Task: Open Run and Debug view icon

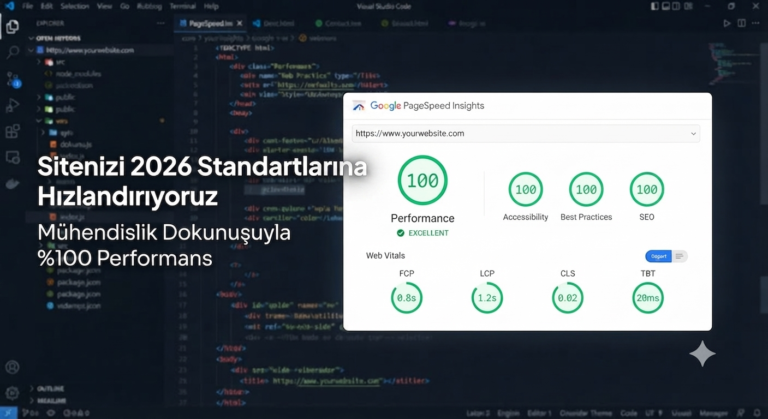Action: [12, 105]
